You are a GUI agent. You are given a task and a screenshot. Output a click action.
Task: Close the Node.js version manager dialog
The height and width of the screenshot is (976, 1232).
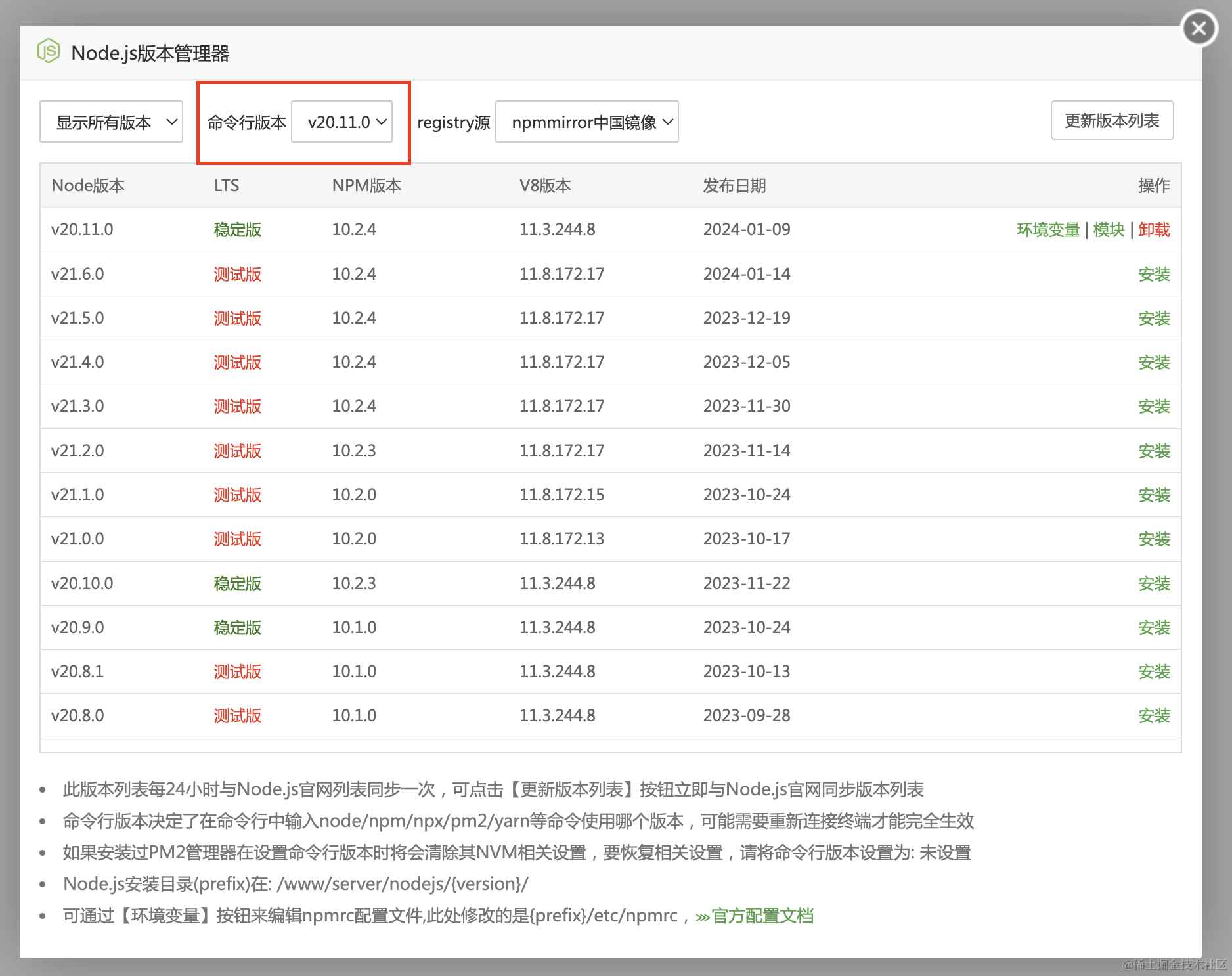tap(1199, 28)
